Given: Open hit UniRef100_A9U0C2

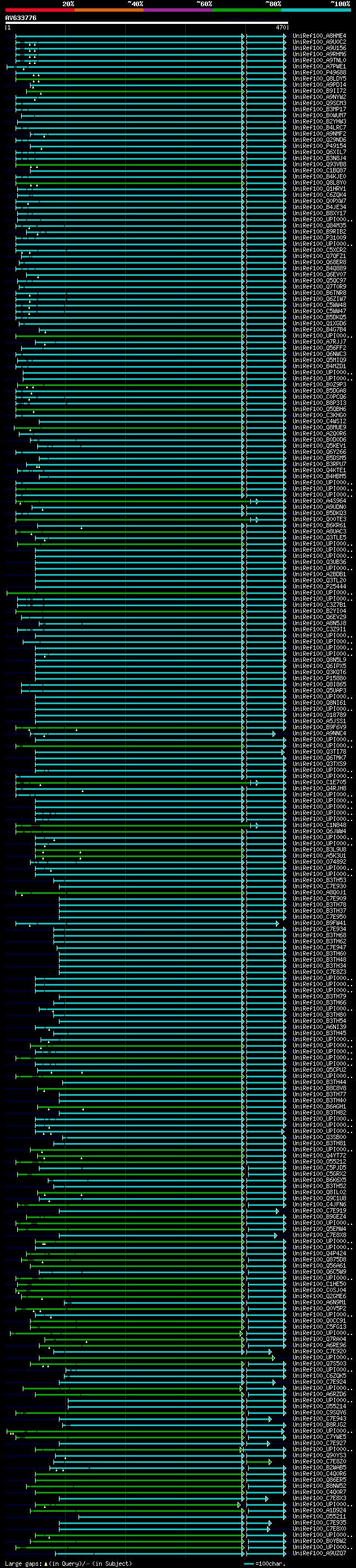Looking at the screenshot, I should (319, 42).
